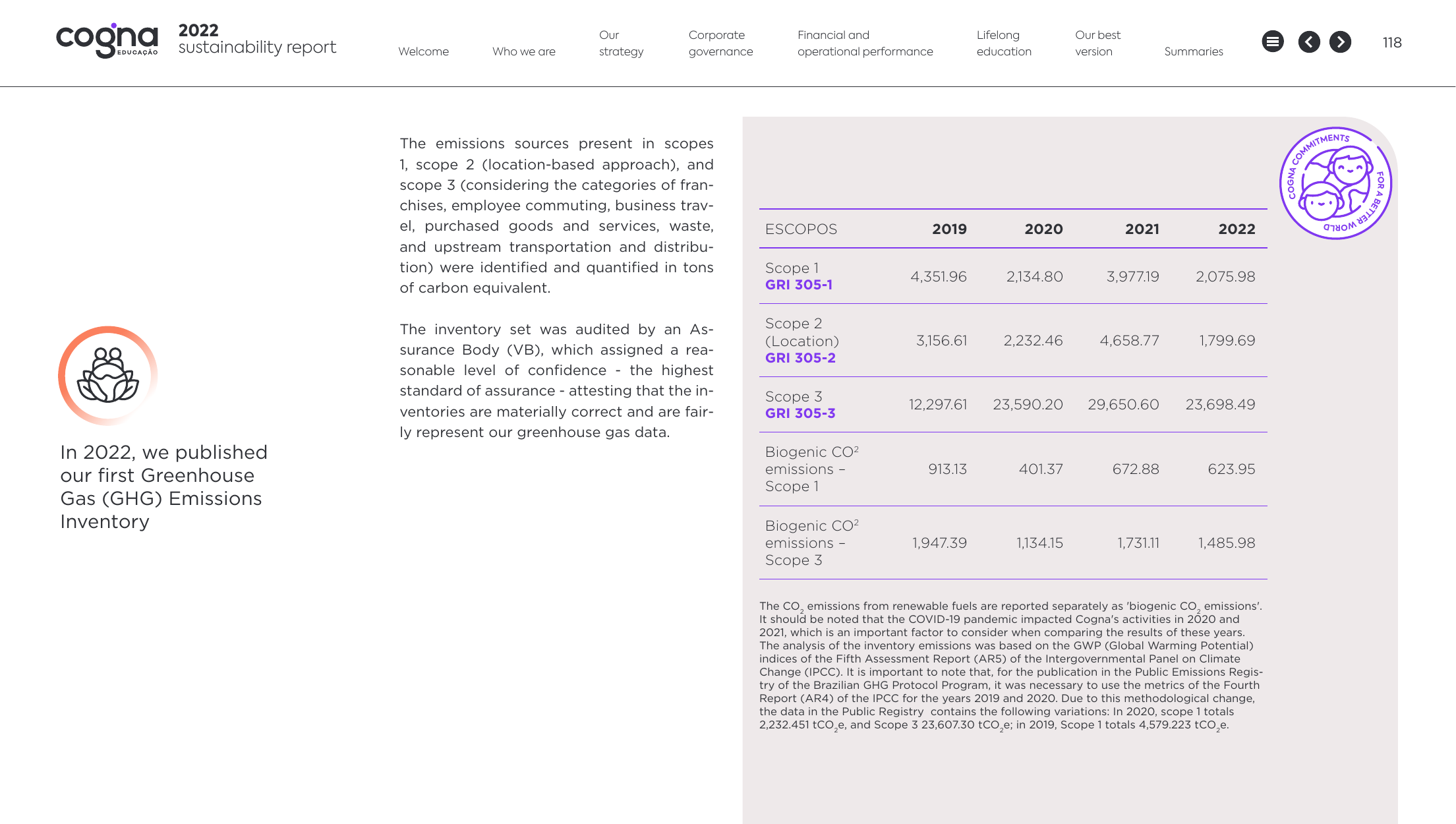The image size is (1456, 824).
Task: Click the 2022 sustainability report title
Action: (x=257, y=39)
